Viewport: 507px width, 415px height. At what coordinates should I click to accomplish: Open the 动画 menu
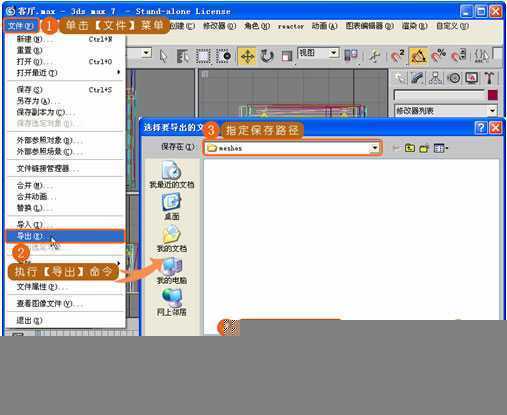coord(324,26)
